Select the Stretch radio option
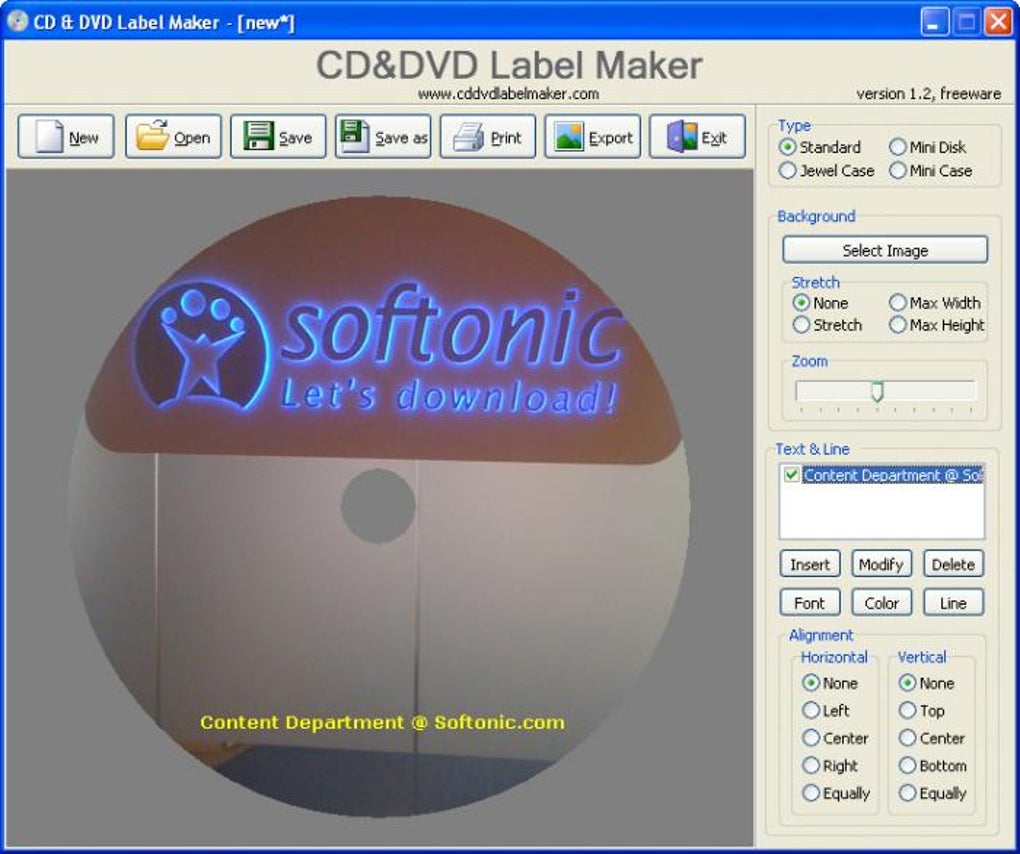 (801, 325)
